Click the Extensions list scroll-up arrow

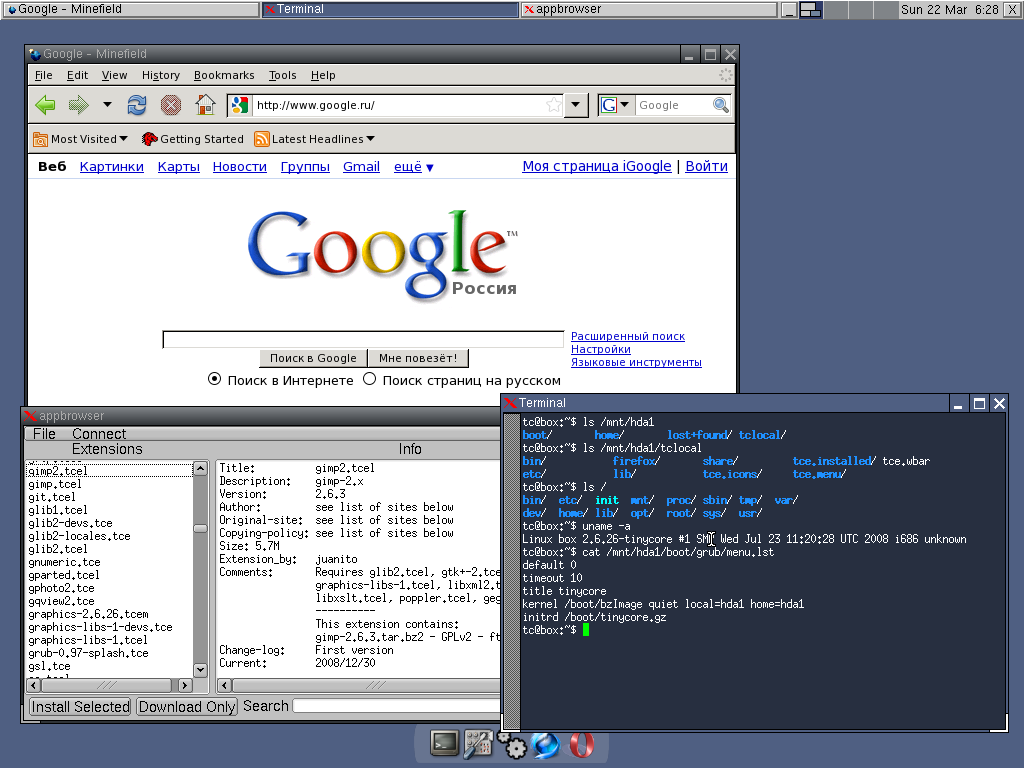[x=200, y=468]
